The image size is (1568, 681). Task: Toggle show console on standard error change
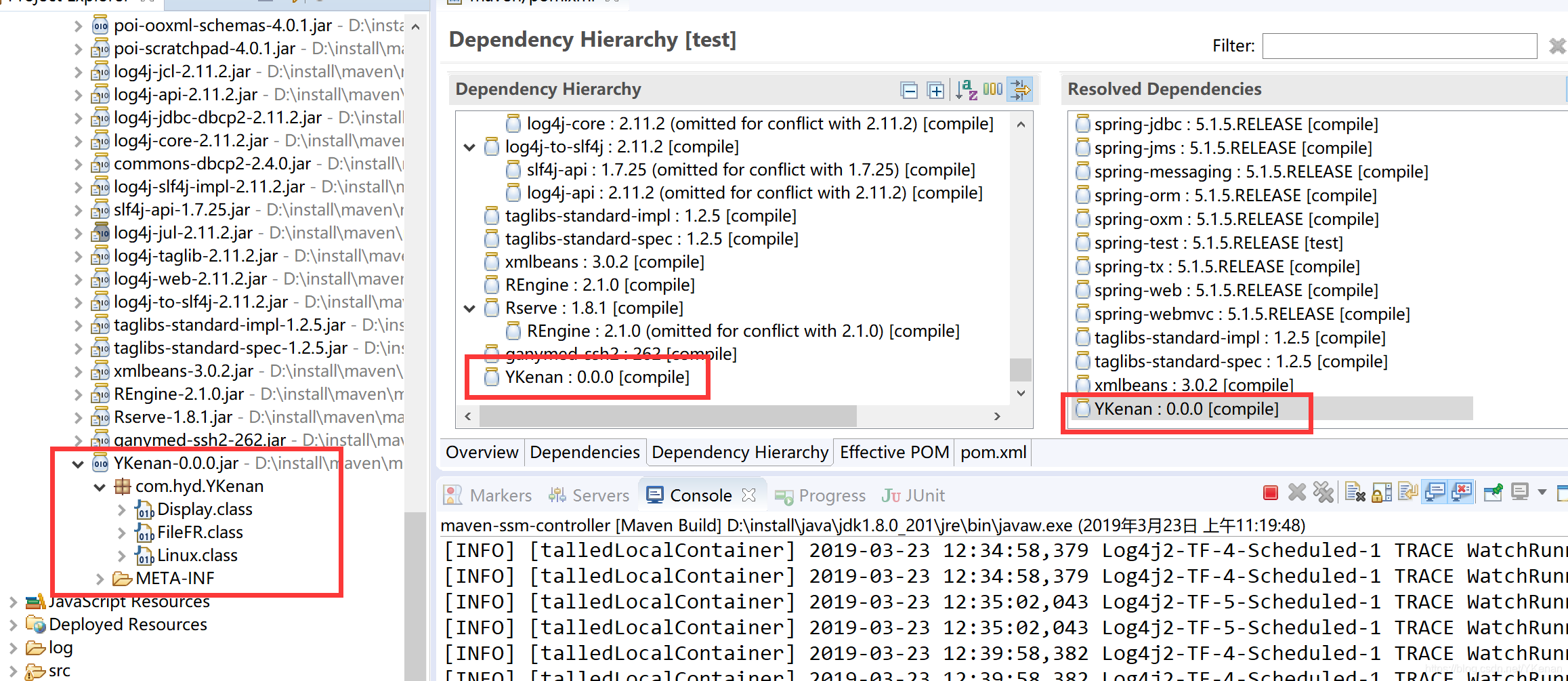[1462, 492]
